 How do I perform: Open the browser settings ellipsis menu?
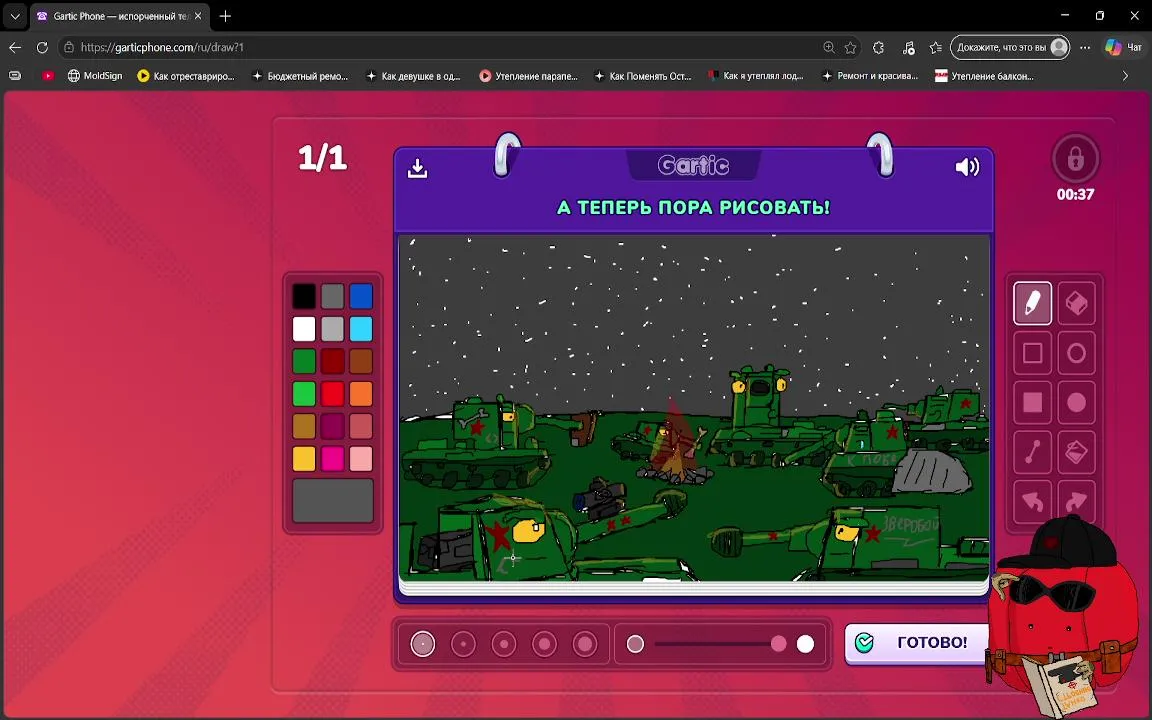click(1085, 47)
